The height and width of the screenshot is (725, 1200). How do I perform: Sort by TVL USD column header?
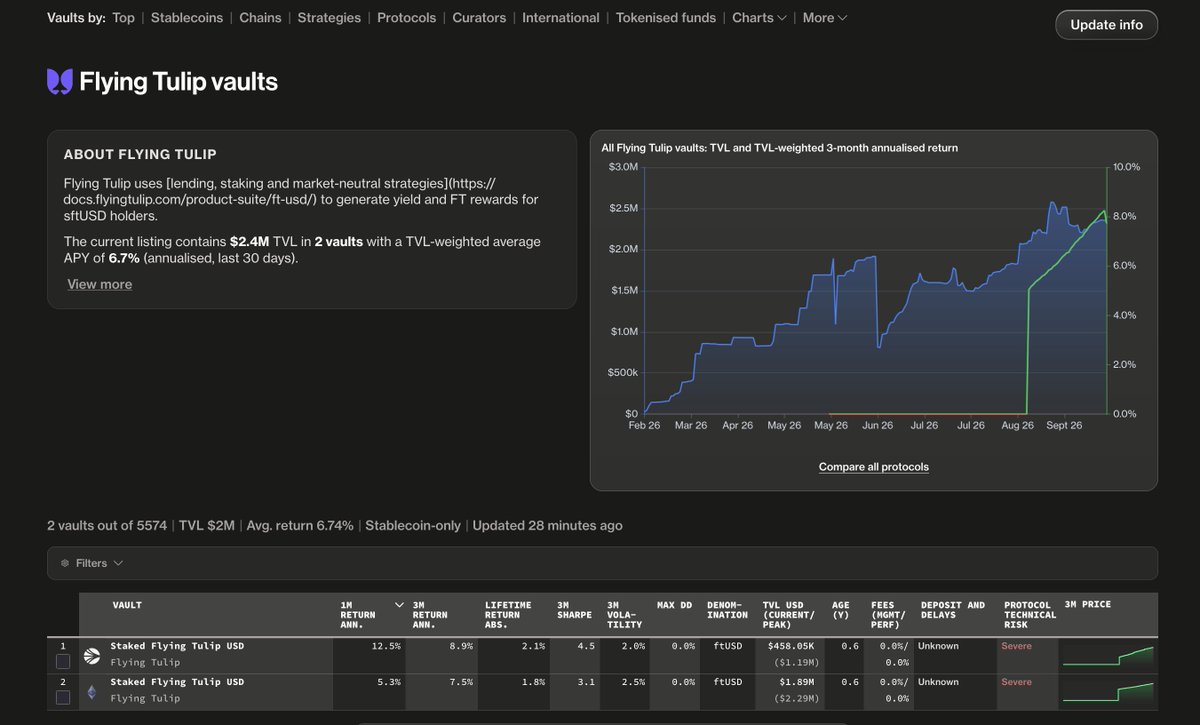(x=789, y=615)
